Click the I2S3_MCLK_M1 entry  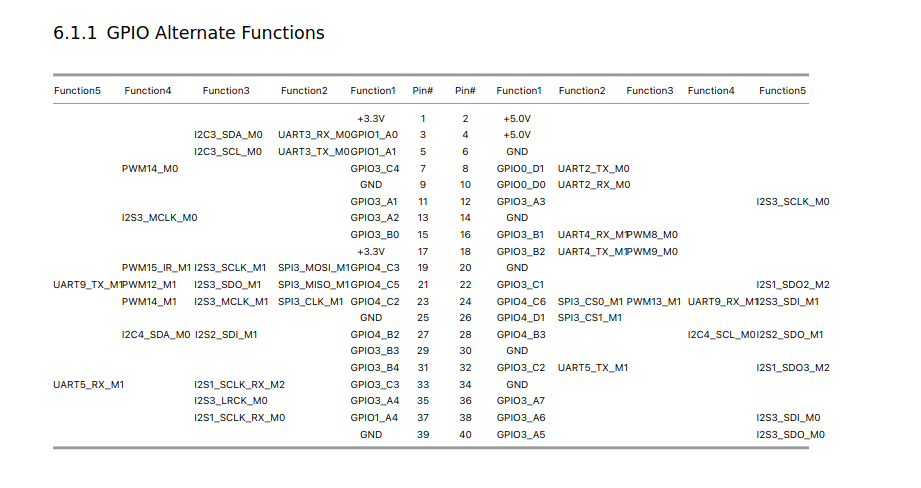[231, 301]
